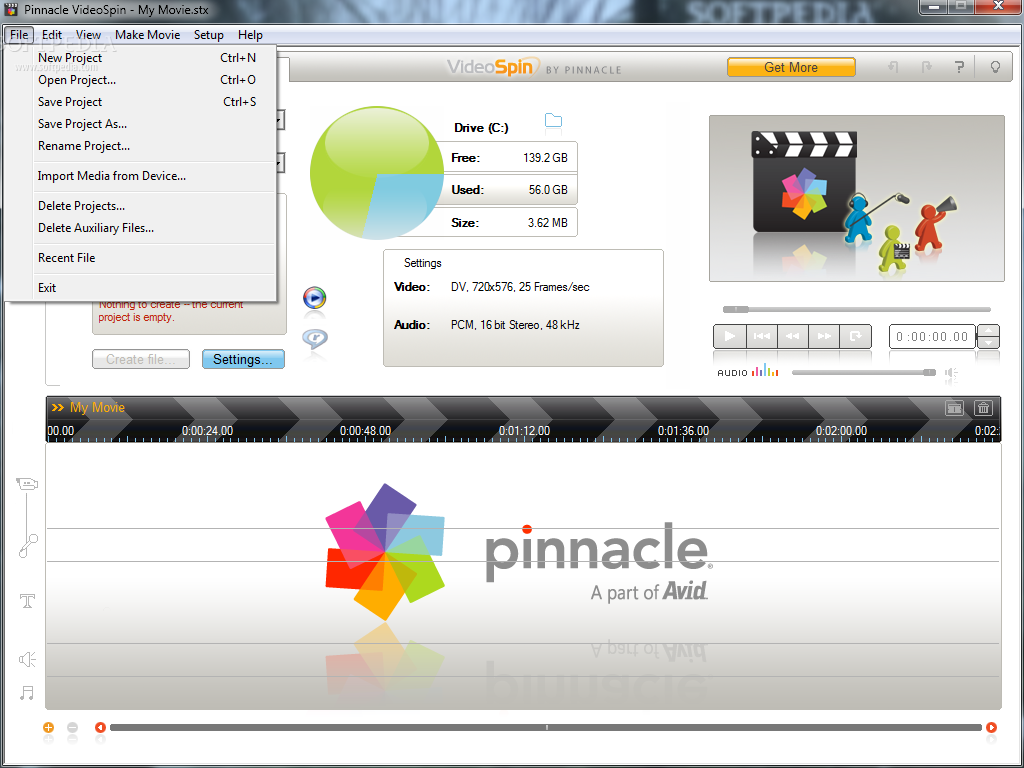
Task: Decrement timecode with down stepper arrow
Action: tap(988, 342)
